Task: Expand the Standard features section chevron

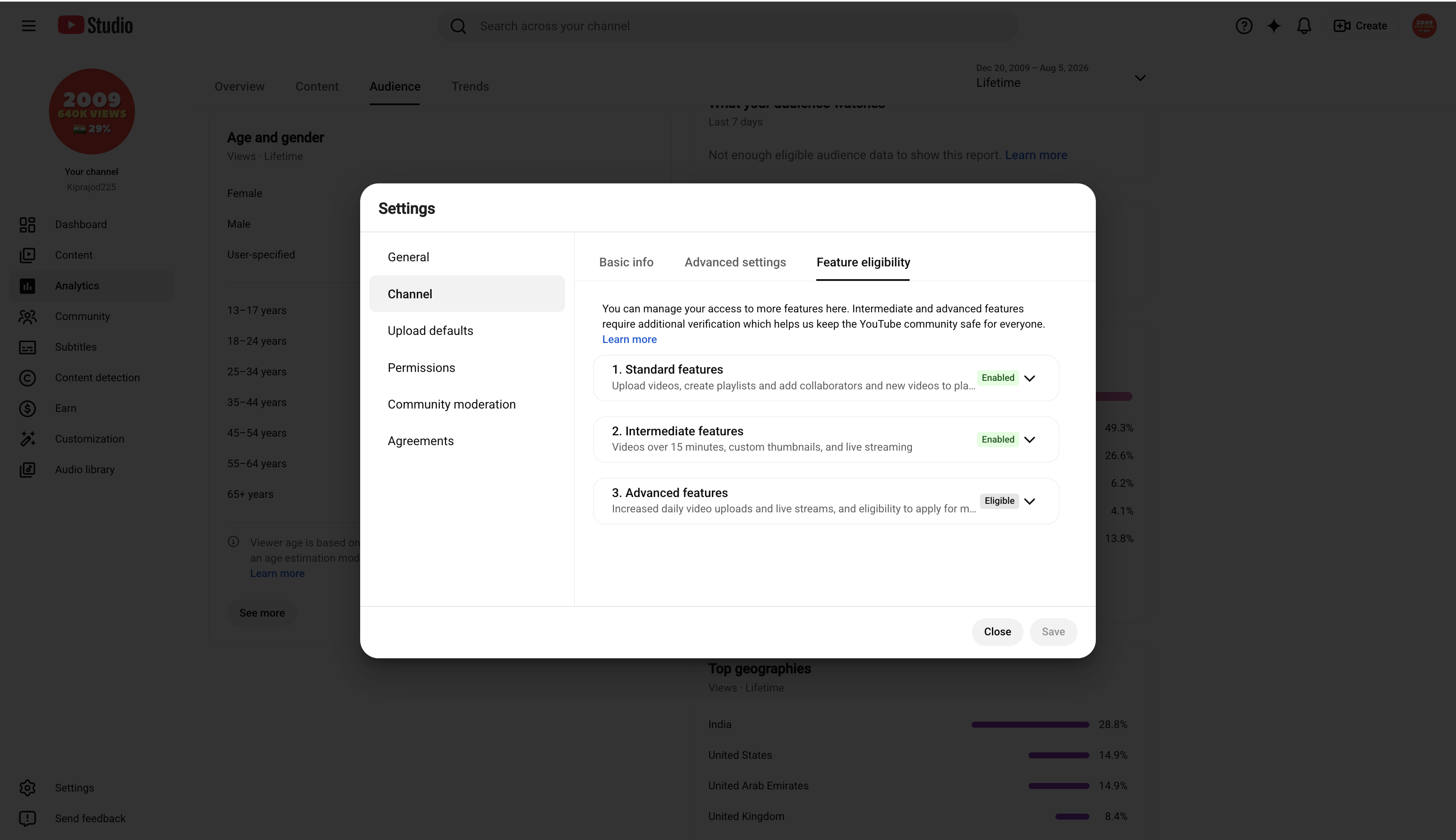Action: [x=1029, y=378]
